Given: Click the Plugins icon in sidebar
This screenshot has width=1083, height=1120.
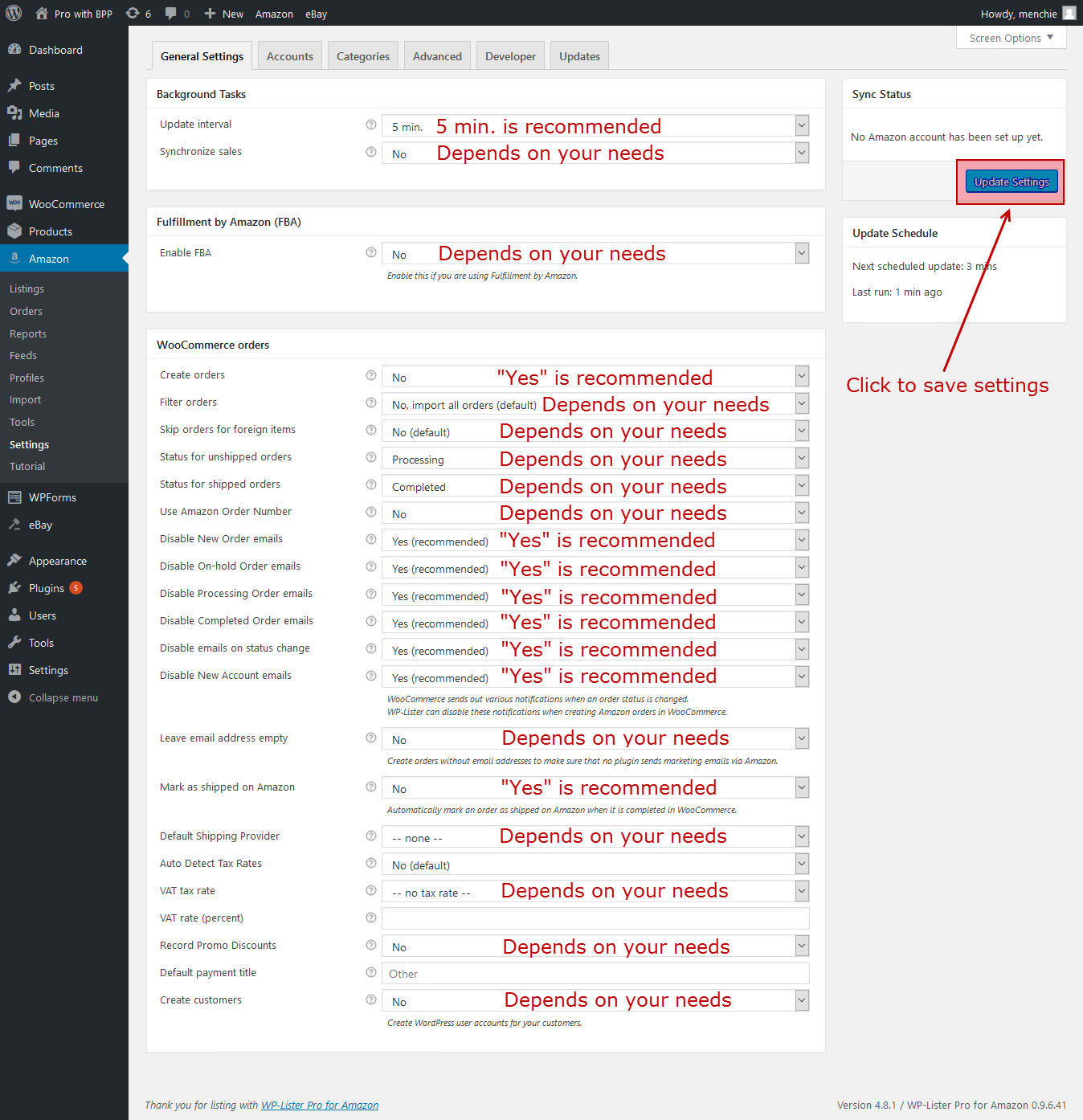Looking at the screenshot, I should 14,587.
